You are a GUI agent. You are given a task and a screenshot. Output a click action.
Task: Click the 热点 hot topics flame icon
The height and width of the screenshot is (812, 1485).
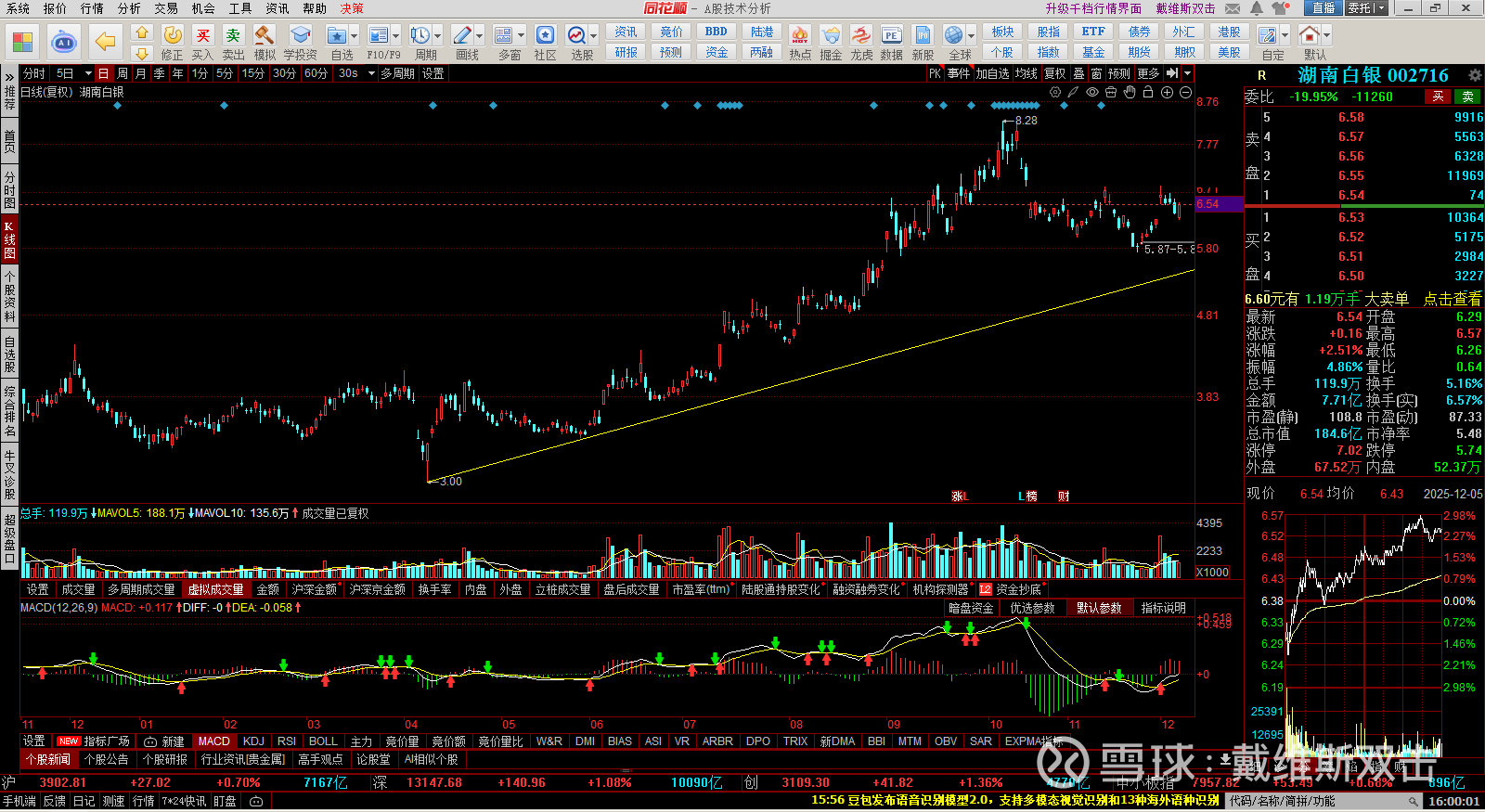point(799,37)
